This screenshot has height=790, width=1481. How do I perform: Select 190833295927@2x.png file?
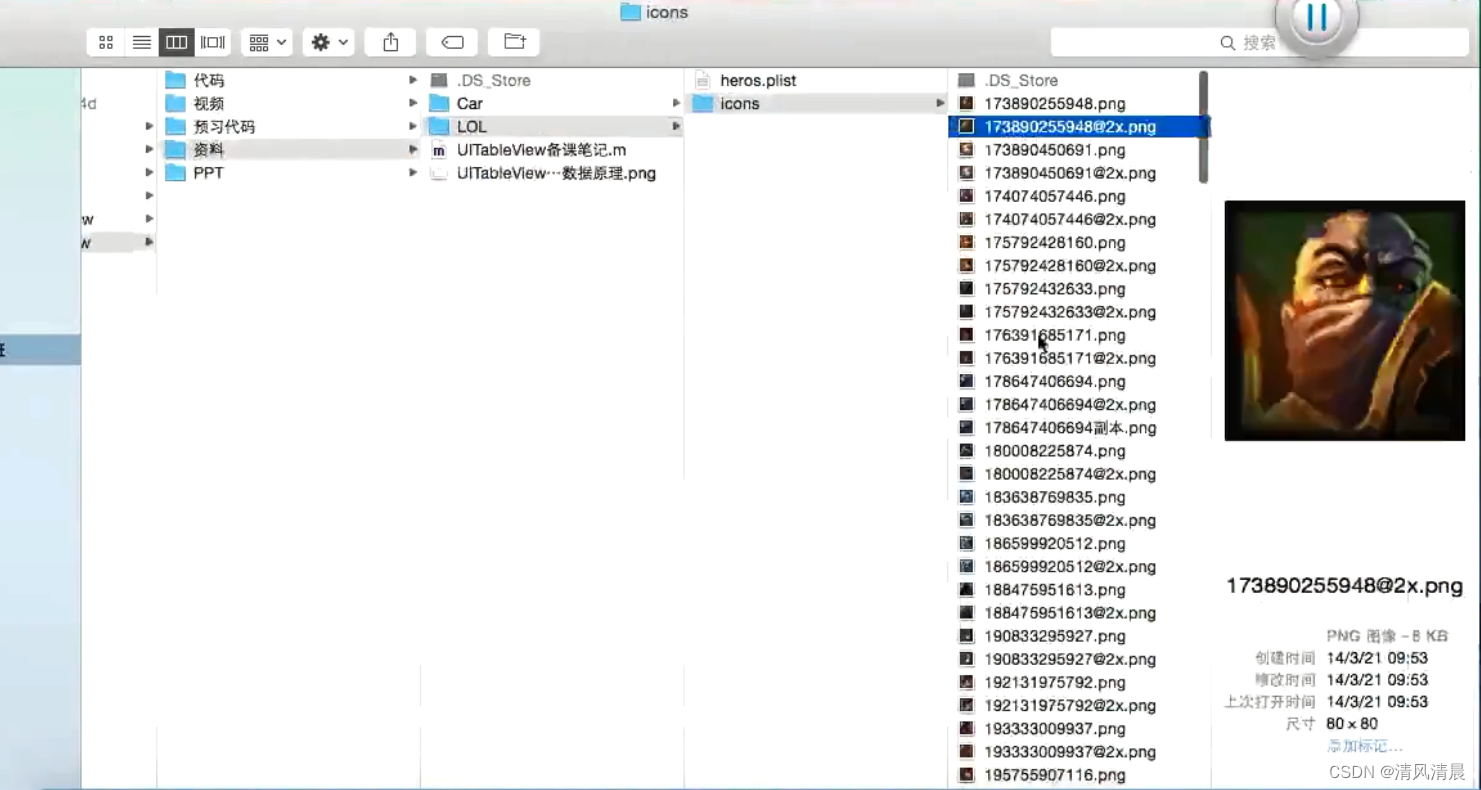[1070, 659]
